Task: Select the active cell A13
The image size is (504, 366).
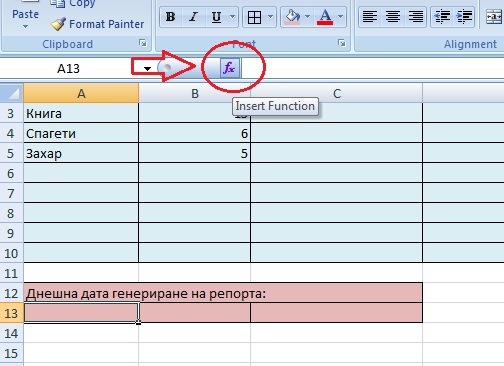Action: (81, 313)
